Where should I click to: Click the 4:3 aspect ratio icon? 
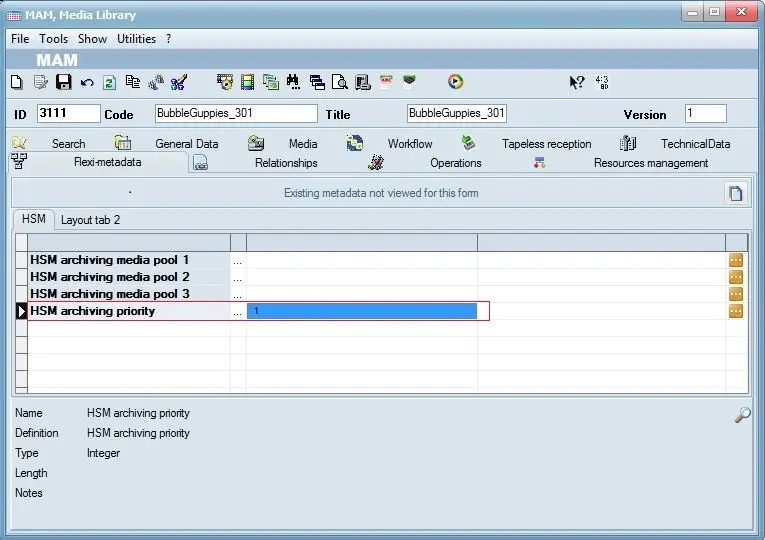[x=601, y=82]
